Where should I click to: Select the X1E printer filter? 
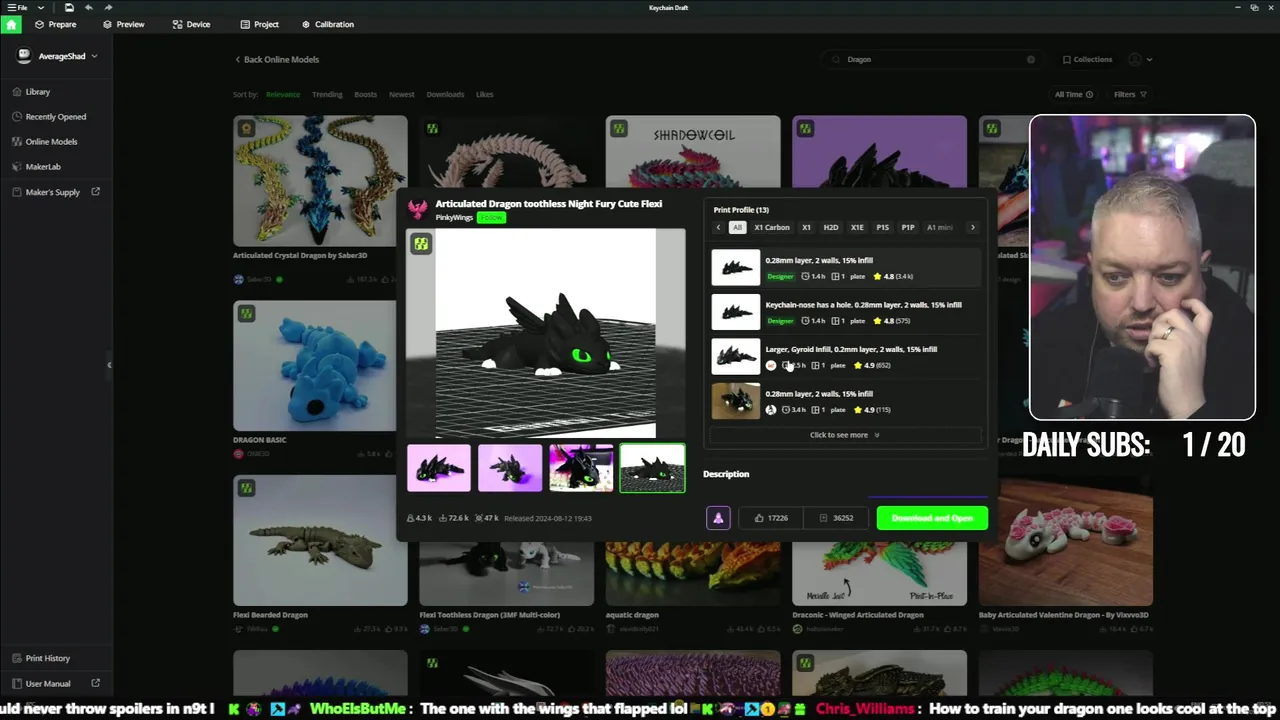tap(857, 227)
